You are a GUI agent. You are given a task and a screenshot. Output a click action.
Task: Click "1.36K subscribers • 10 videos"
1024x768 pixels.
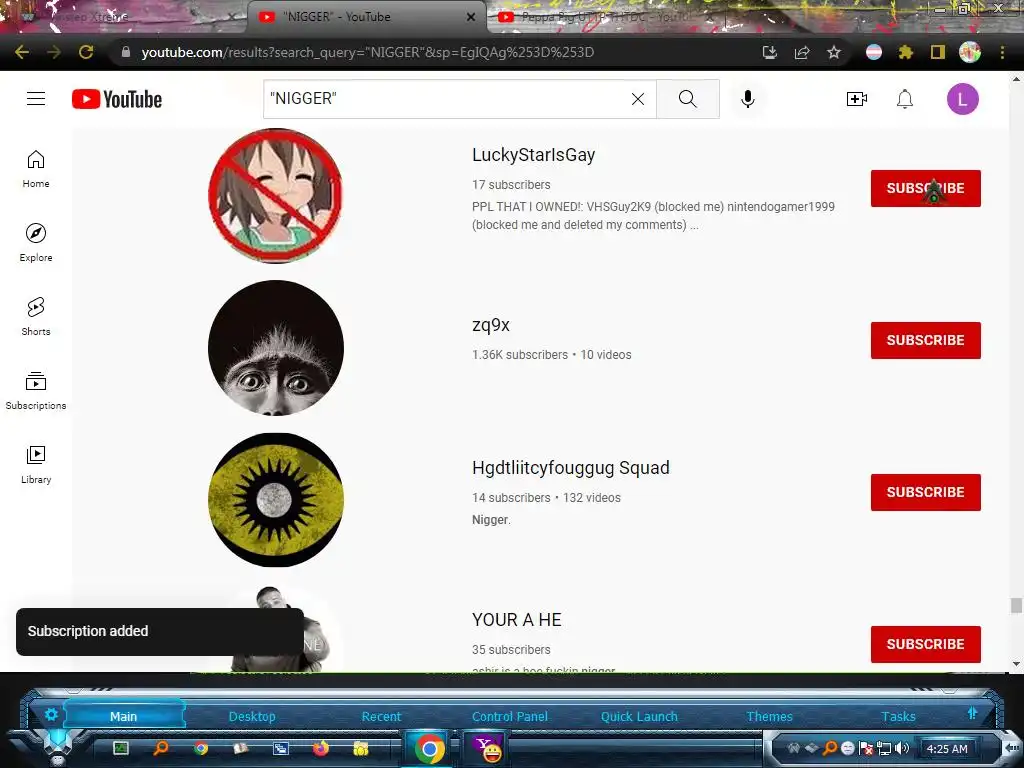pyautogui.click(x=552, y=355)
